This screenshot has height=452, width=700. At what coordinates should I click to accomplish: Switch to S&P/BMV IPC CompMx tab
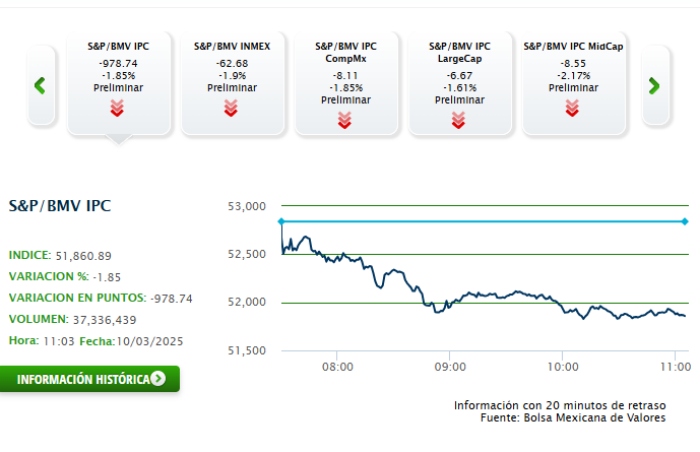345,70
